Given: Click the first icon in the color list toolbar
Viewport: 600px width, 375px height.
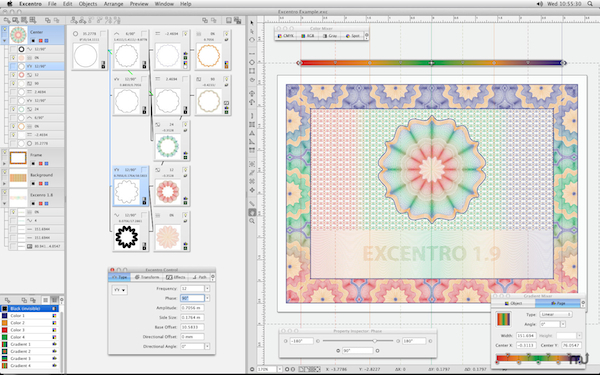Looking at the screenshot, I should pos(7,300).
